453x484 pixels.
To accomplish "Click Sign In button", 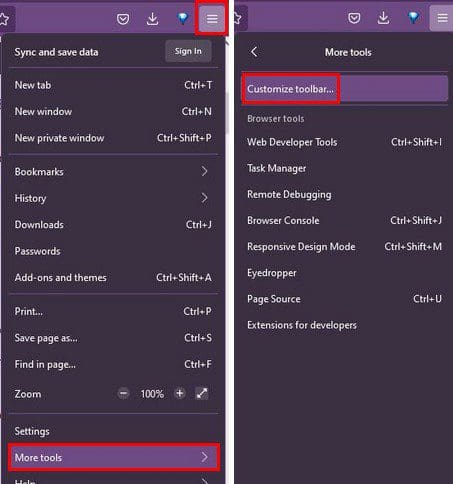I will [188, 51].
